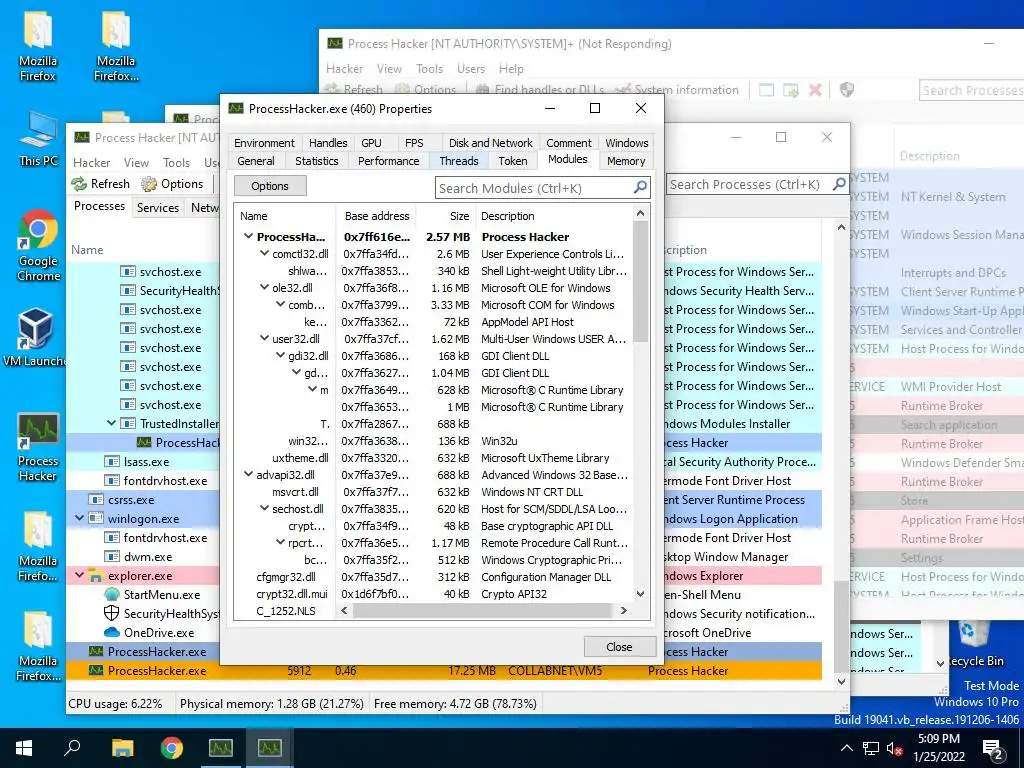
Task: Open the Hacker menu in front window
Action: pos(91,163)
